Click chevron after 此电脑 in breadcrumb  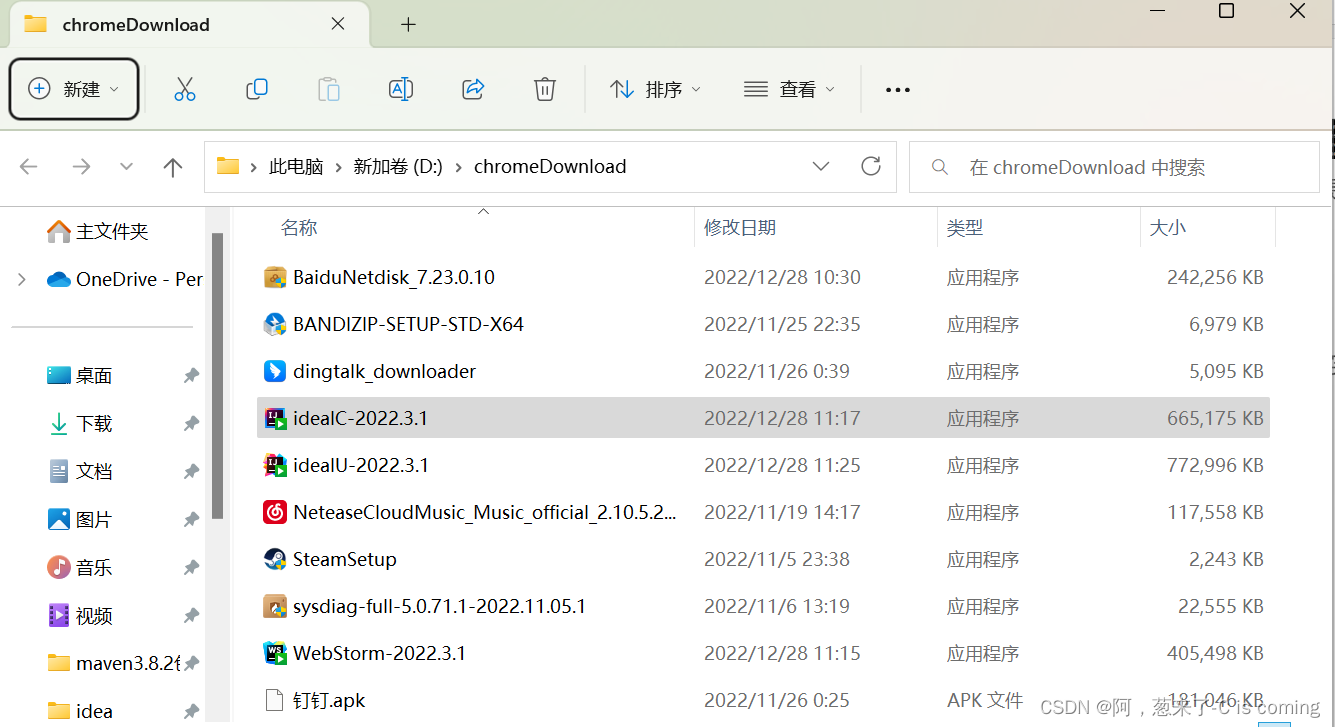click(339, 167)
